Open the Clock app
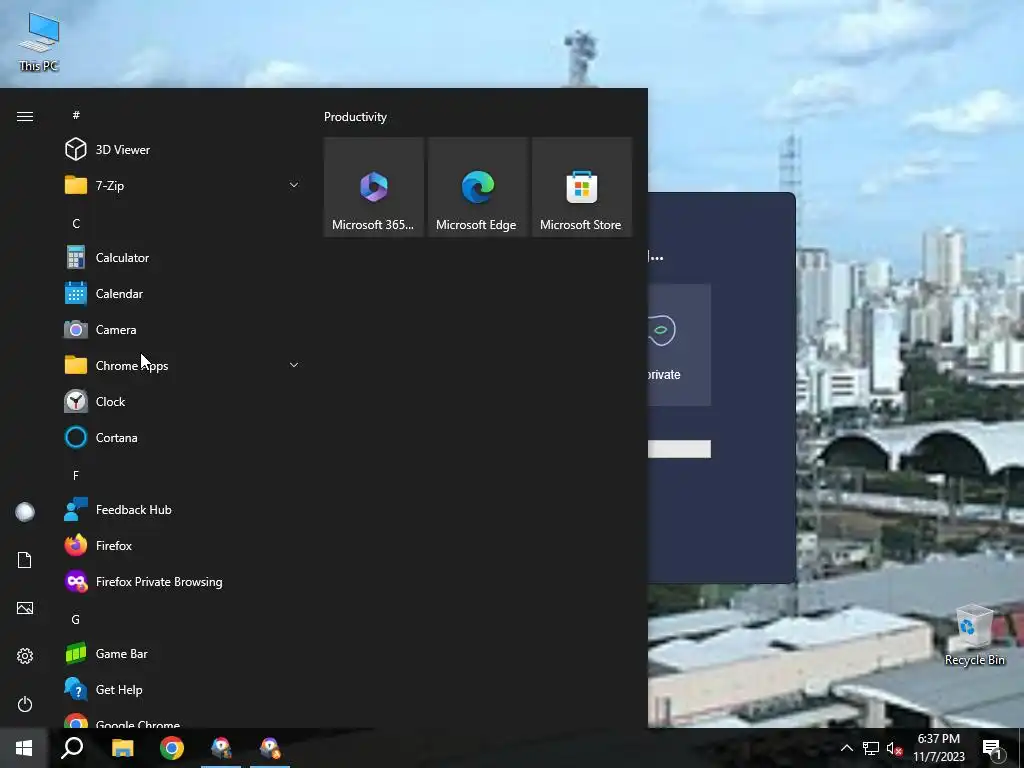Image resolution: width=1024 pixels, height=768 pixels. tap(182, 402)
